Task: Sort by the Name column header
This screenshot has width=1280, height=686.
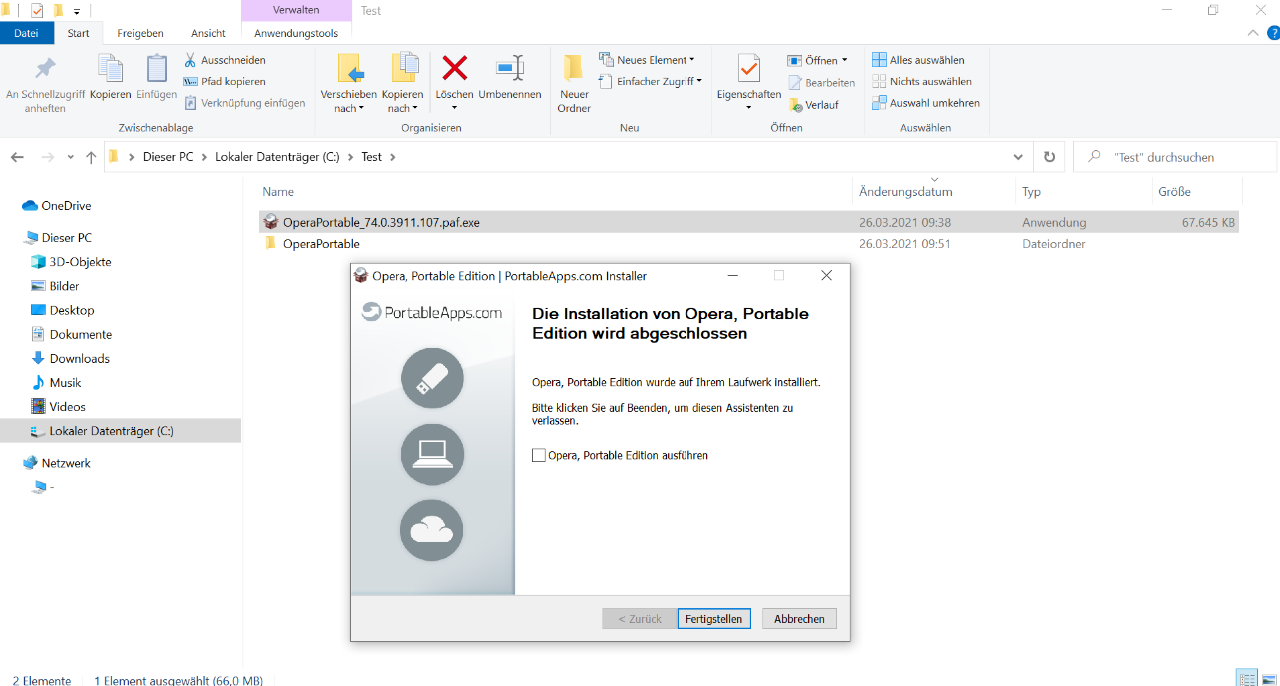Action: click(278, 191)
